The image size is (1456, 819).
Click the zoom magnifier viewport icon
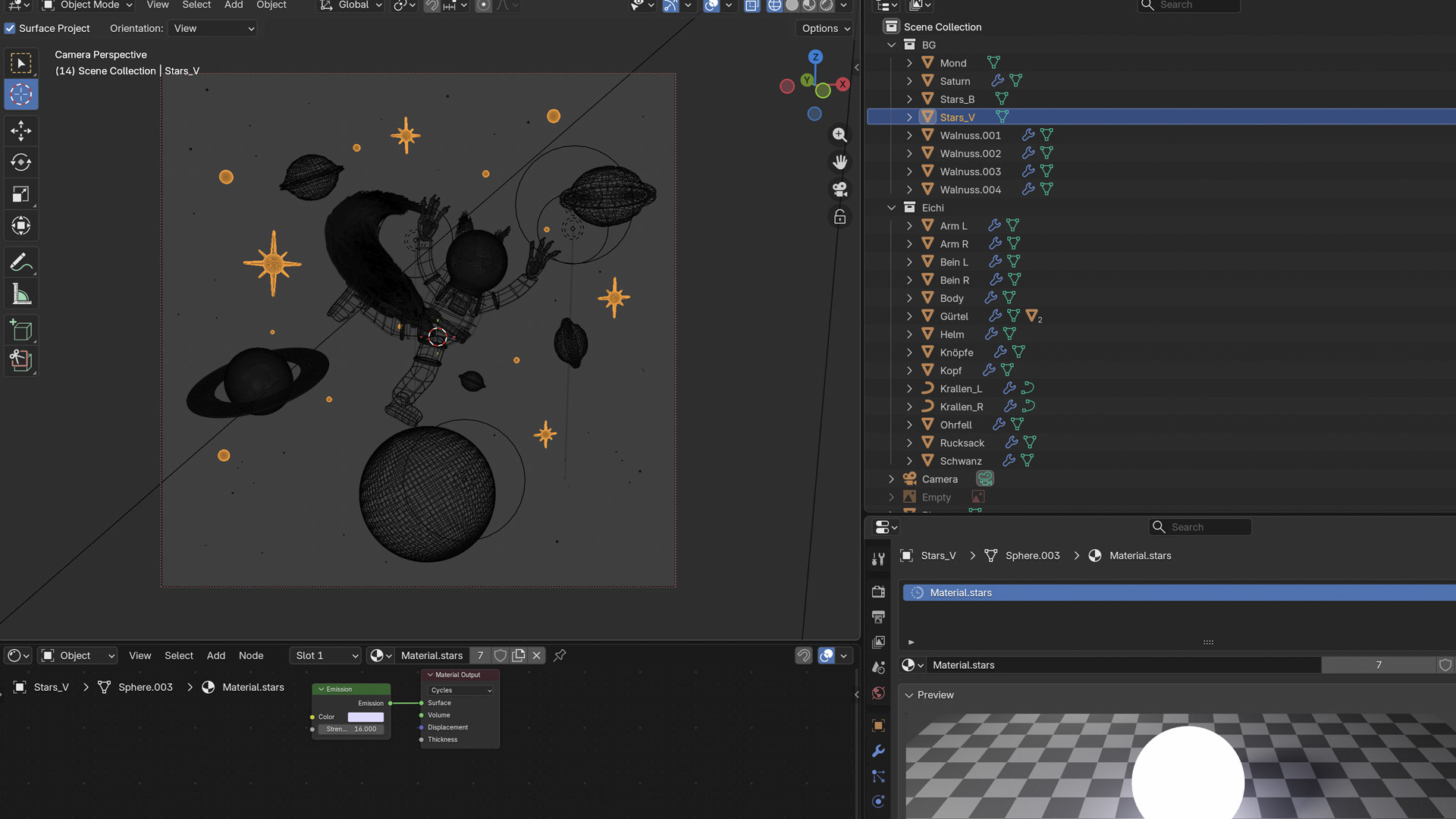tap(839, 135)
